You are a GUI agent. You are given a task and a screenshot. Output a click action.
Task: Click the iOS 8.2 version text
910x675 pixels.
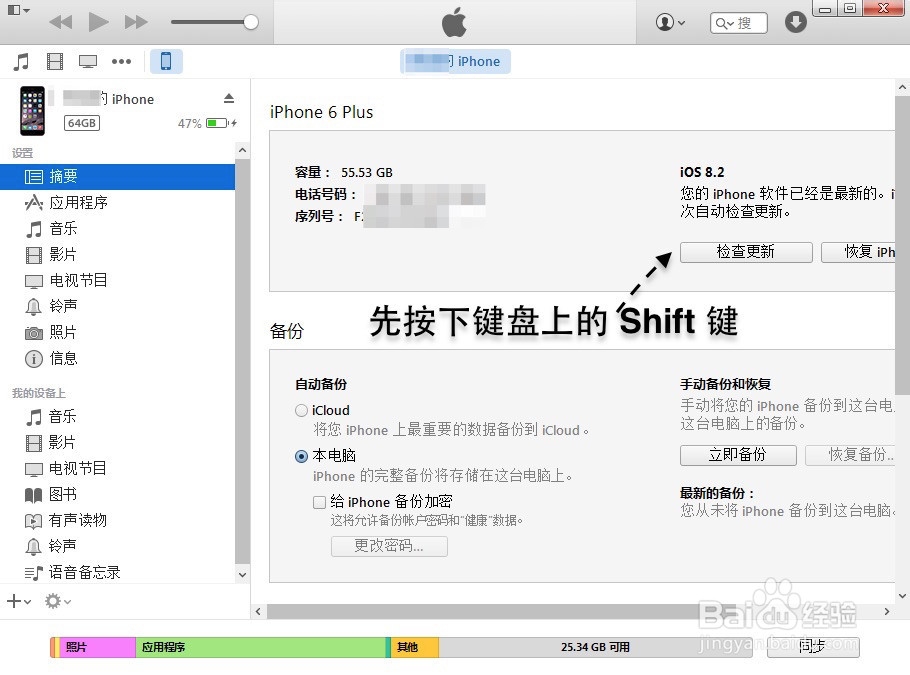[702, 172]
